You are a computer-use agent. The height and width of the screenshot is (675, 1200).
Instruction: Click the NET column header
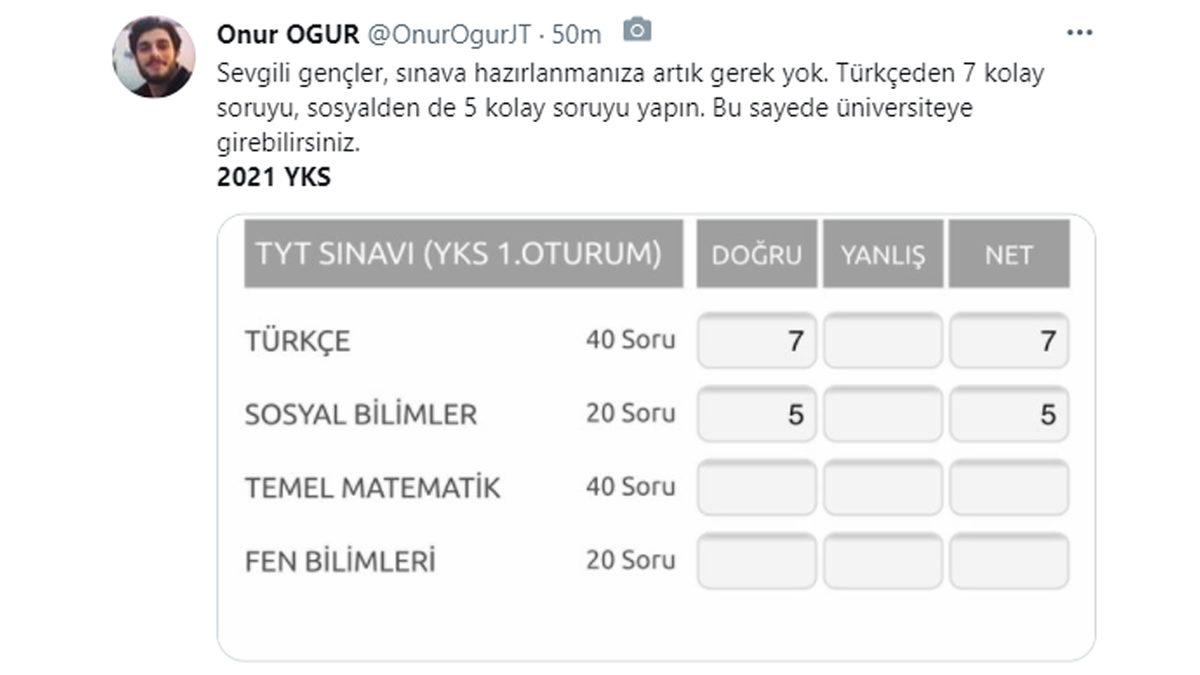tap(1010, 254)
